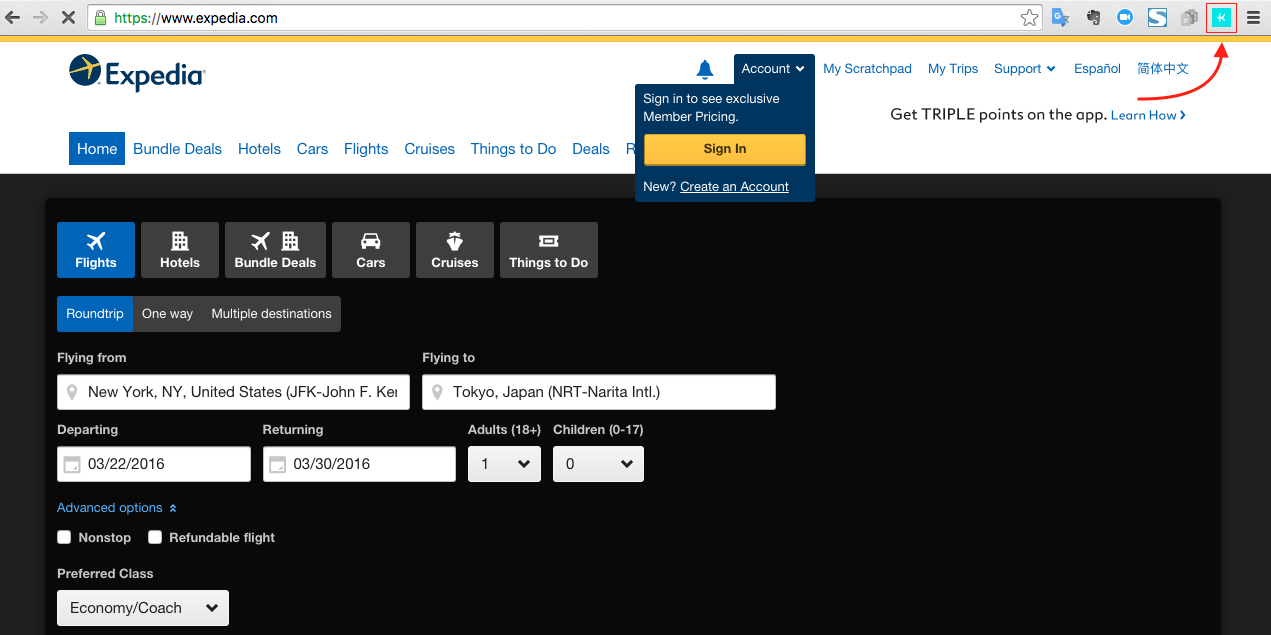This screenshot has width=1271, height=635.
Task: Click the Flying to field
Action: click(599, 392)
